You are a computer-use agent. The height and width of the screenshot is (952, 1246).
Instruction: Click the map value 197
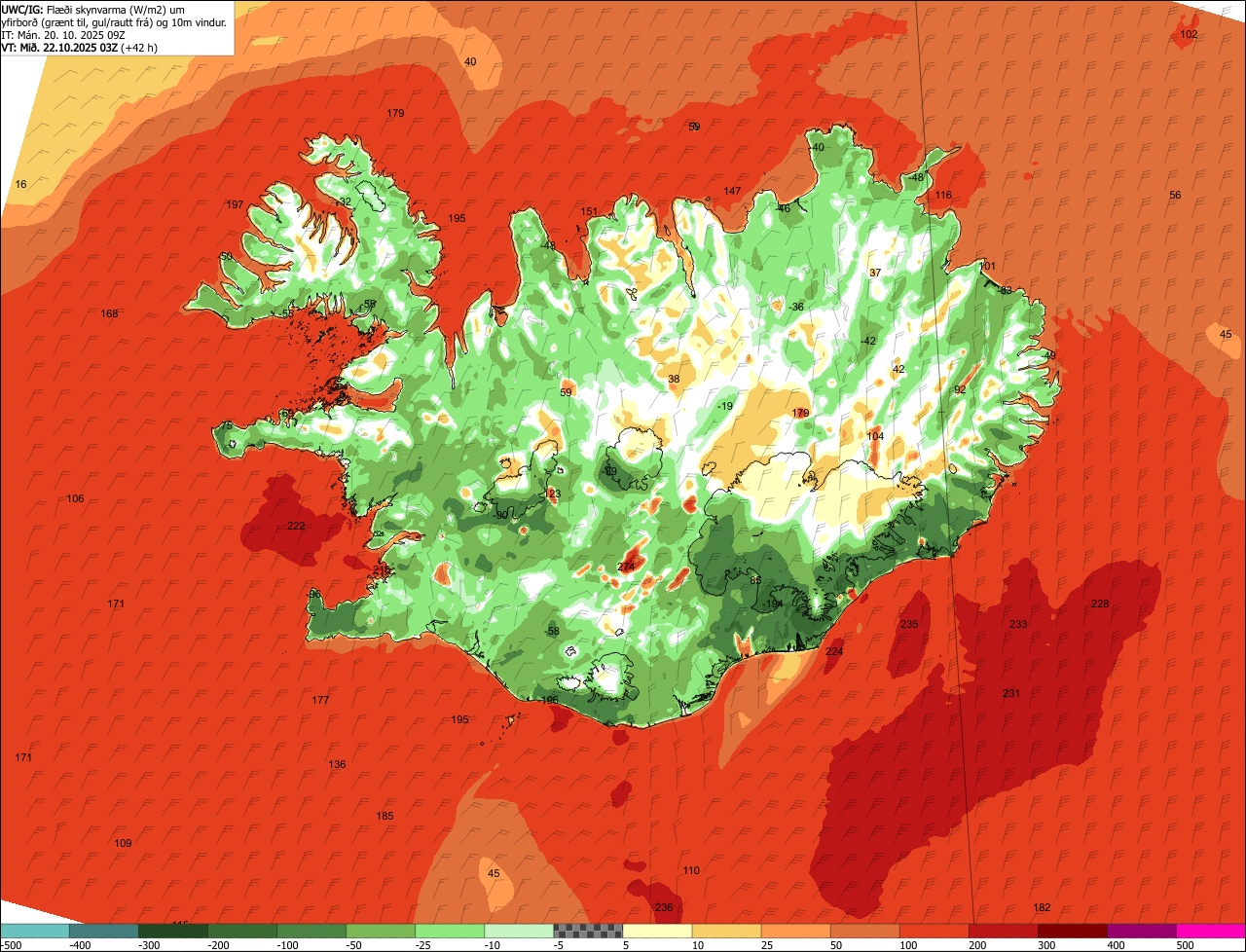[x=235, y=204]
